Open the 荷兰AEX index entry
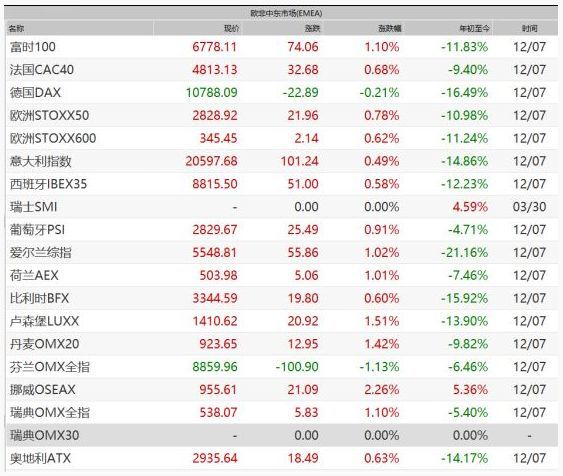The width and height of the screenshot is (563, 476). click(x=282, y=275)
